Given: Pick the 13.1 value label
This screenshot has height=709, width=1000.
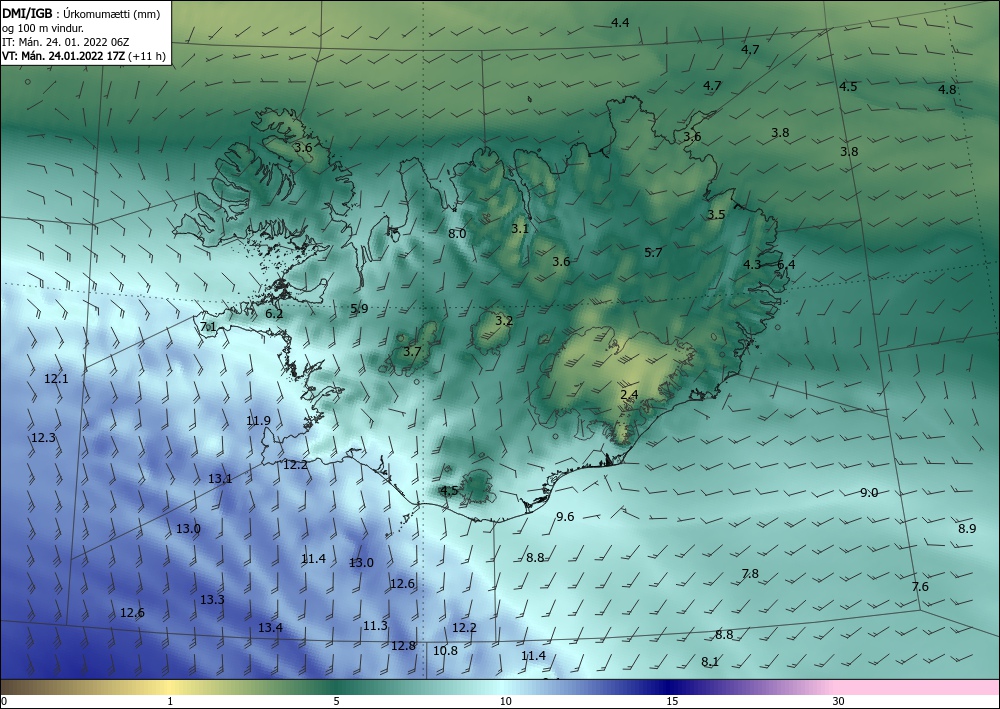Looking at the screenshot, I should (x=220, y=479).
